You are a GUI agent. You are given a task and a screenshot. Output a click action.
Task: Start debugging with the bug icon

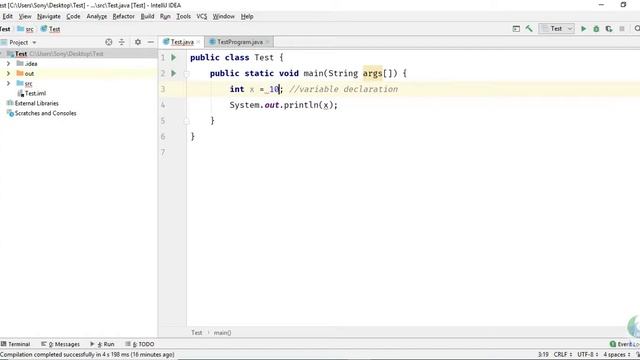click(x=596, y=29)
